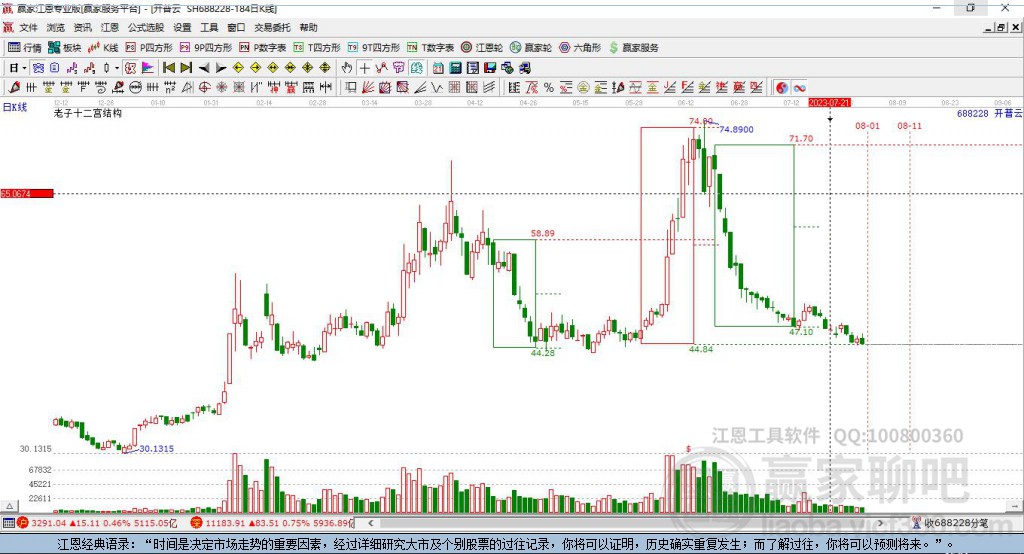Screen dimensions: 1024x554
Task: Select the red pencil drawing tool
Action: 14,88
